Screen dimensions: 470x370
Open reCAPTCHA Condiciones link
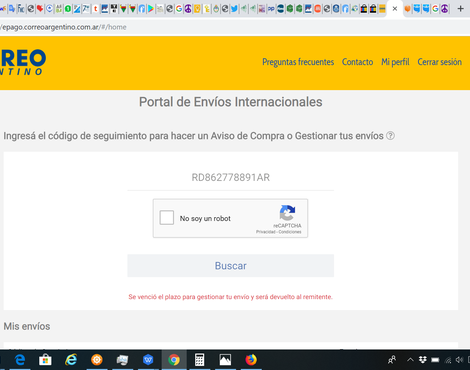pos(290,232)
